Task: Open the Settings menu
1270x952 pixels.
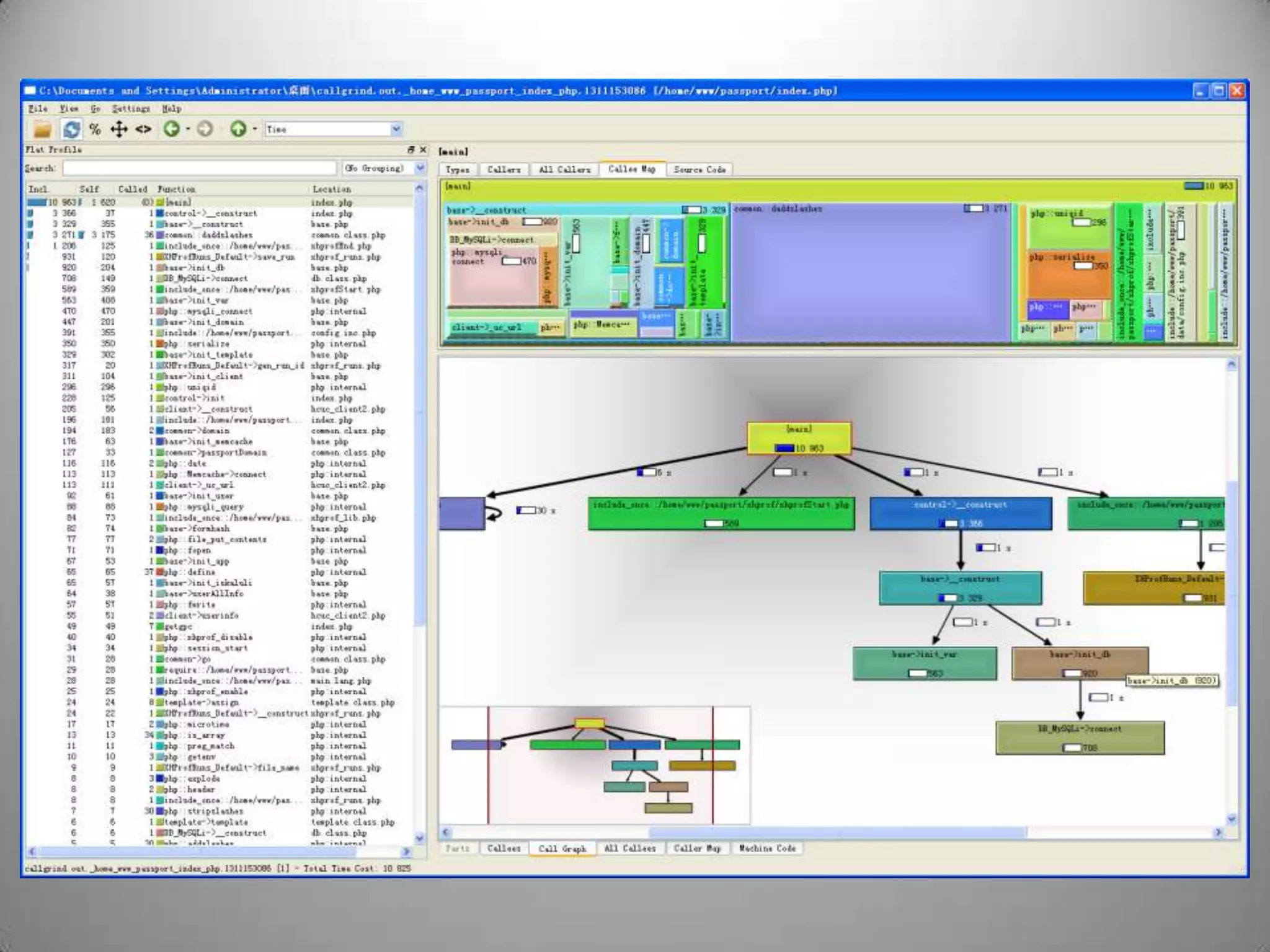Action: [x=130, y=108]
